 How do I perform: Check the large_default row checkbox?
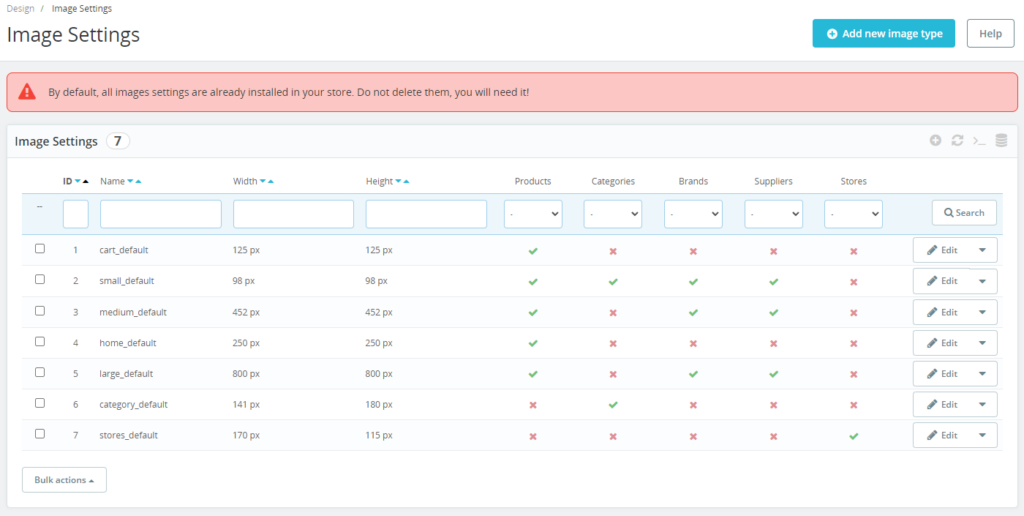(40, 372)
